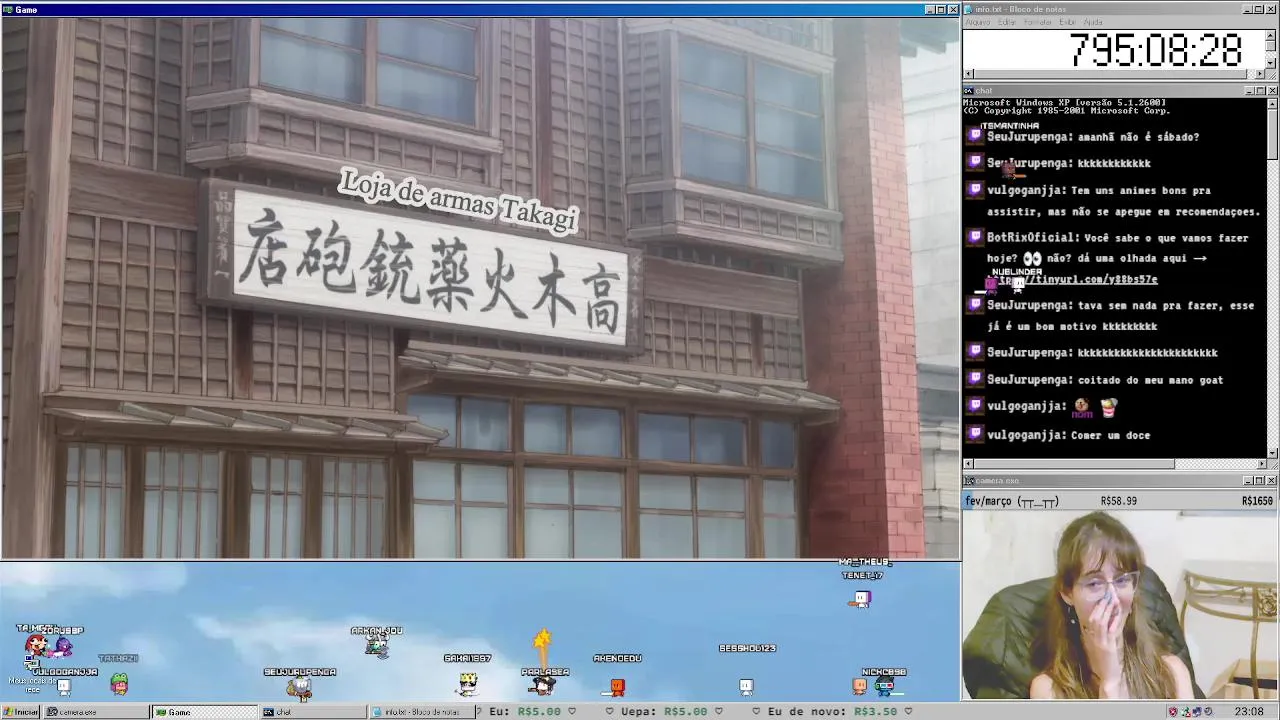Click Notepad vertical scrollbar up arrow

pyautogui.click(x=1271, y=35)
